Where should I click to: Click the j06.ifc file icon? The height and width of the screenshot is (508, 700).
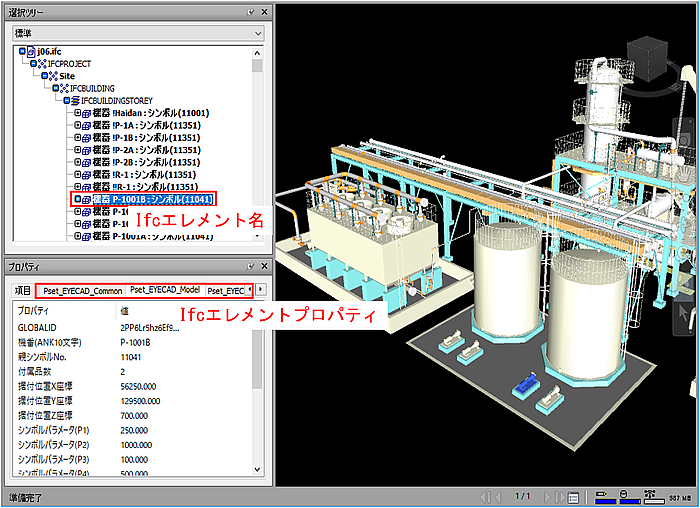[31, 52]
